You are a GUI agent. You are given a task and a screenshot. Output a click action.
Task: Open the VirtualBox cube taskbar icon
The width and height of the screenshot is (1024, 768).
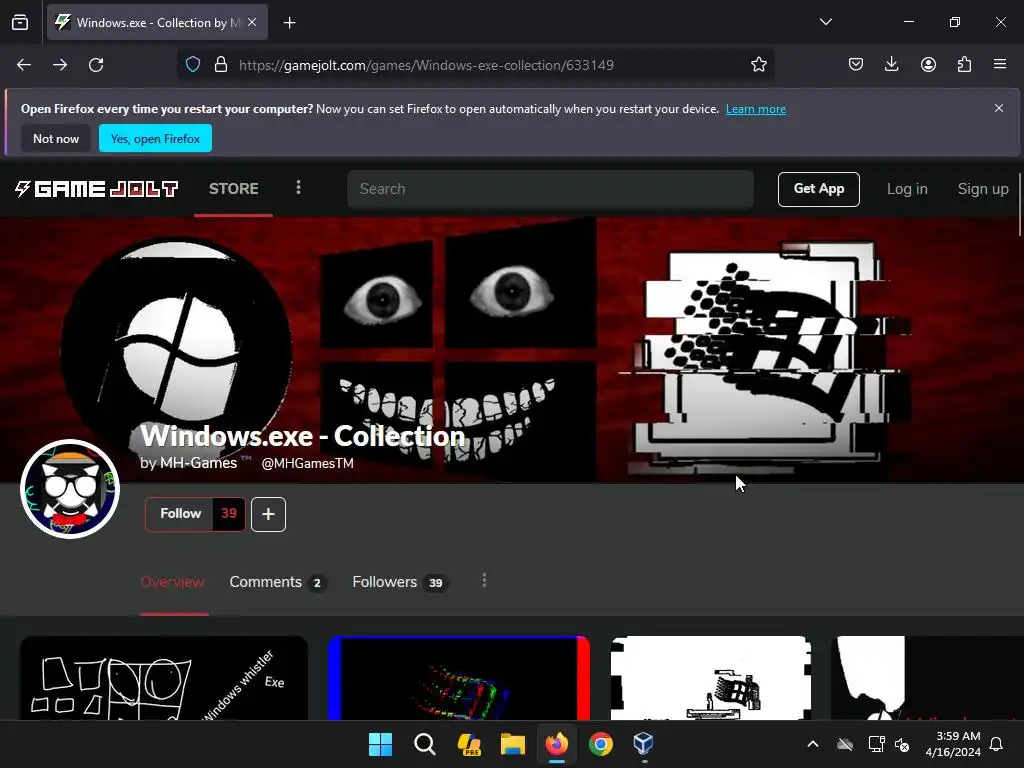coord(644,744)
